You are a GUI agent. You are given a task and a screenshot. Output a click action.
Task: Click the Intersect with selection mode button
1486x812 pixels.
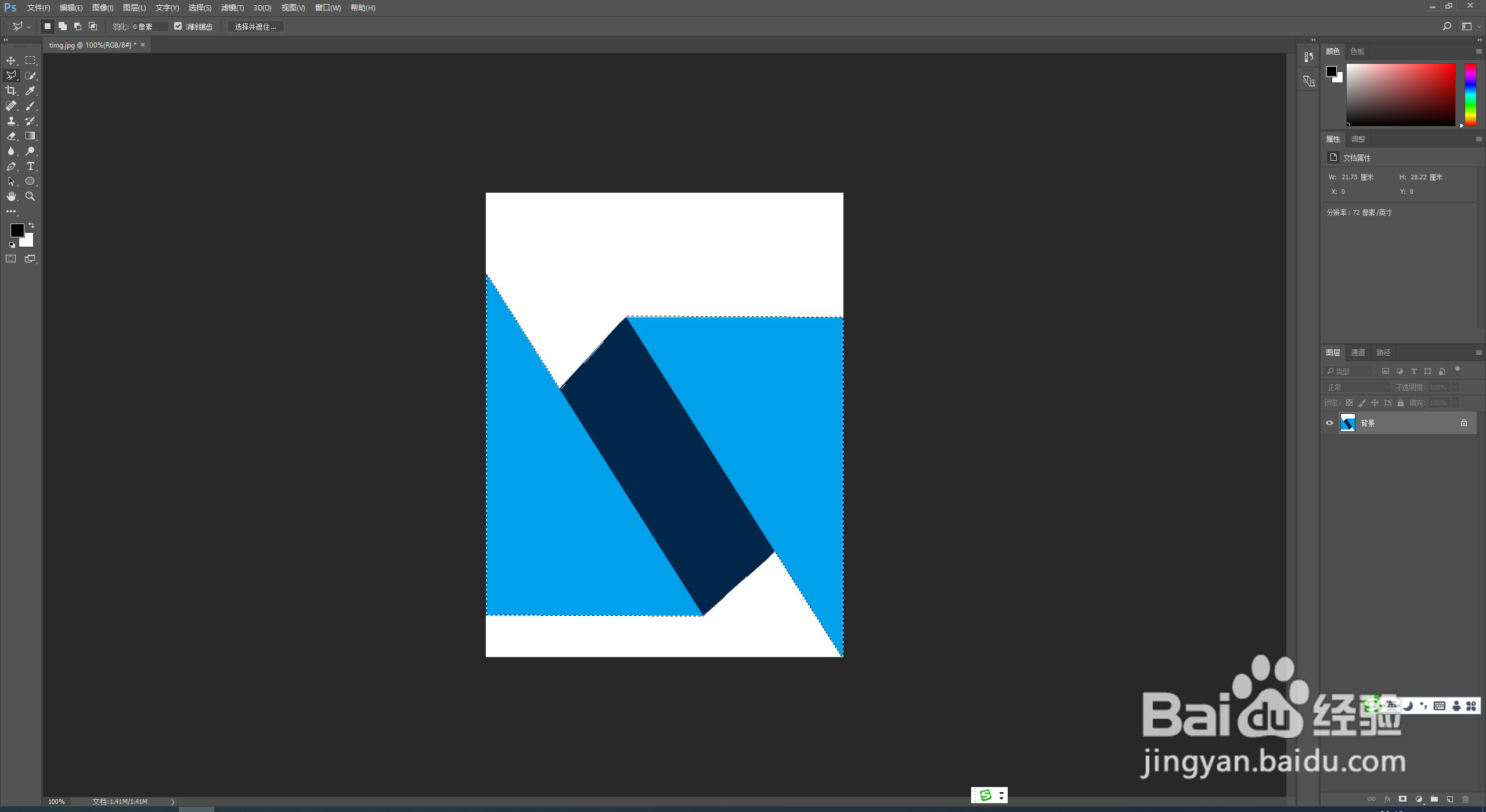pos(93,26)
